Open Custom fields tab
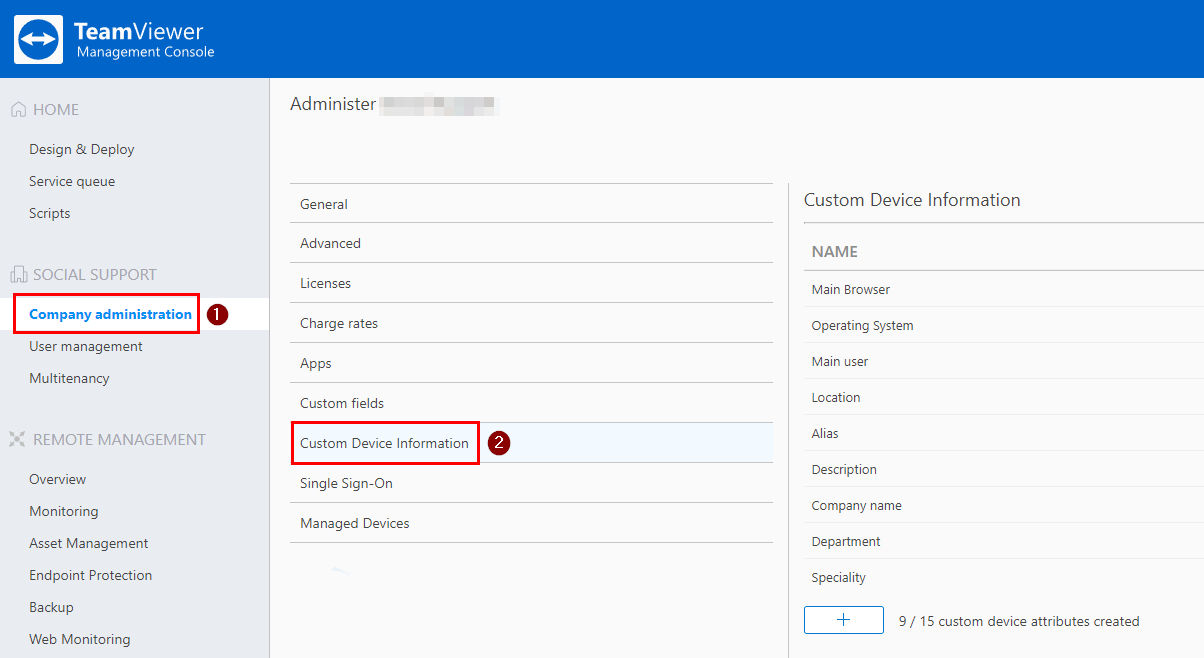 point(531,403)
